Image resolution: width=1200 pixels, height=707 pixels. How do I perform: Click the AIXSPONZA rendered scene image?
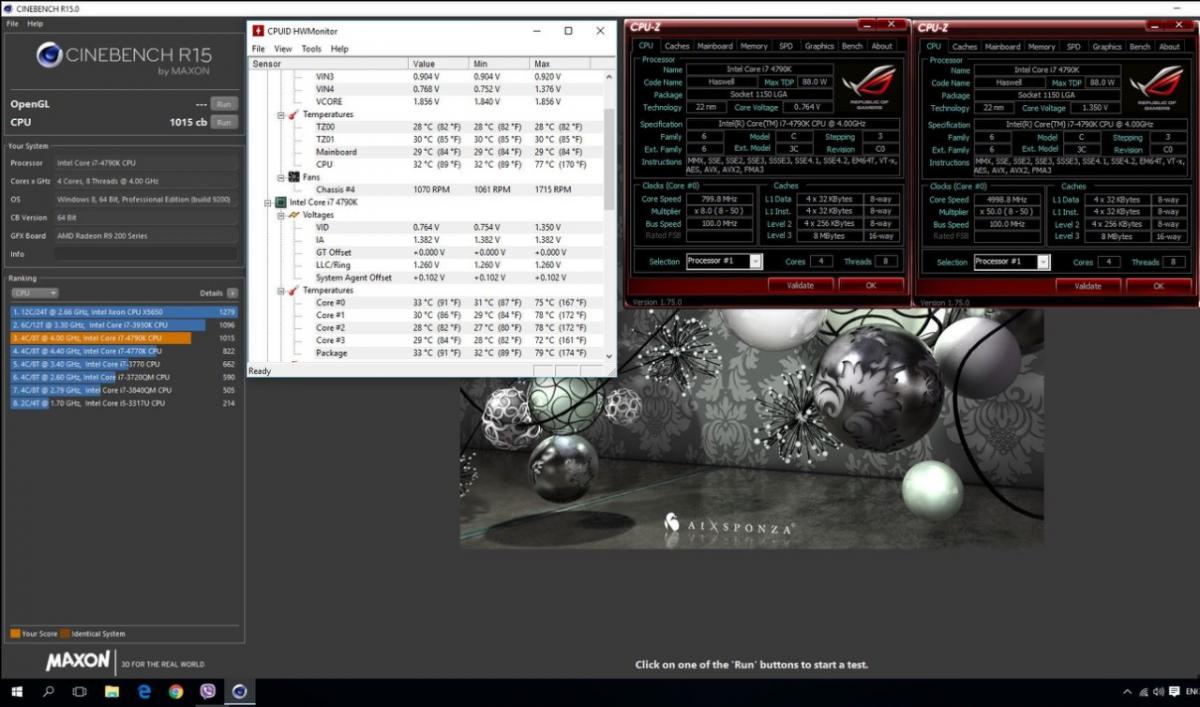click(x=752, y=428)
